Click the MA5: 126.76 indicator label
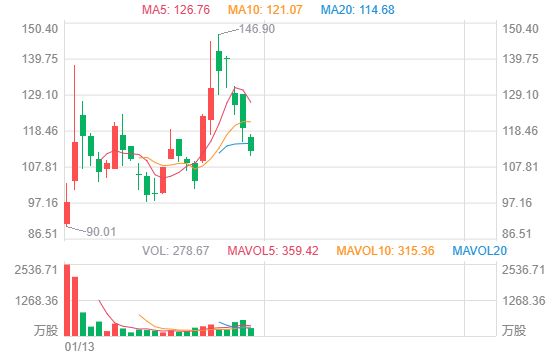 click(176, 10)
